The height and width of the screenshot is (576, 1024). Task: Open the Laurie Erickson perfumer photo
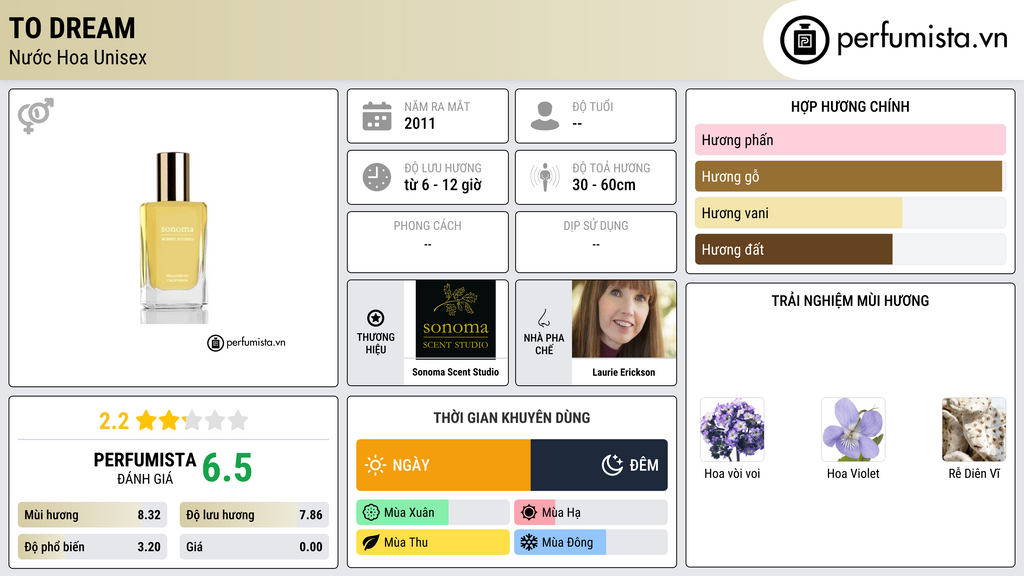pos(624,319)
